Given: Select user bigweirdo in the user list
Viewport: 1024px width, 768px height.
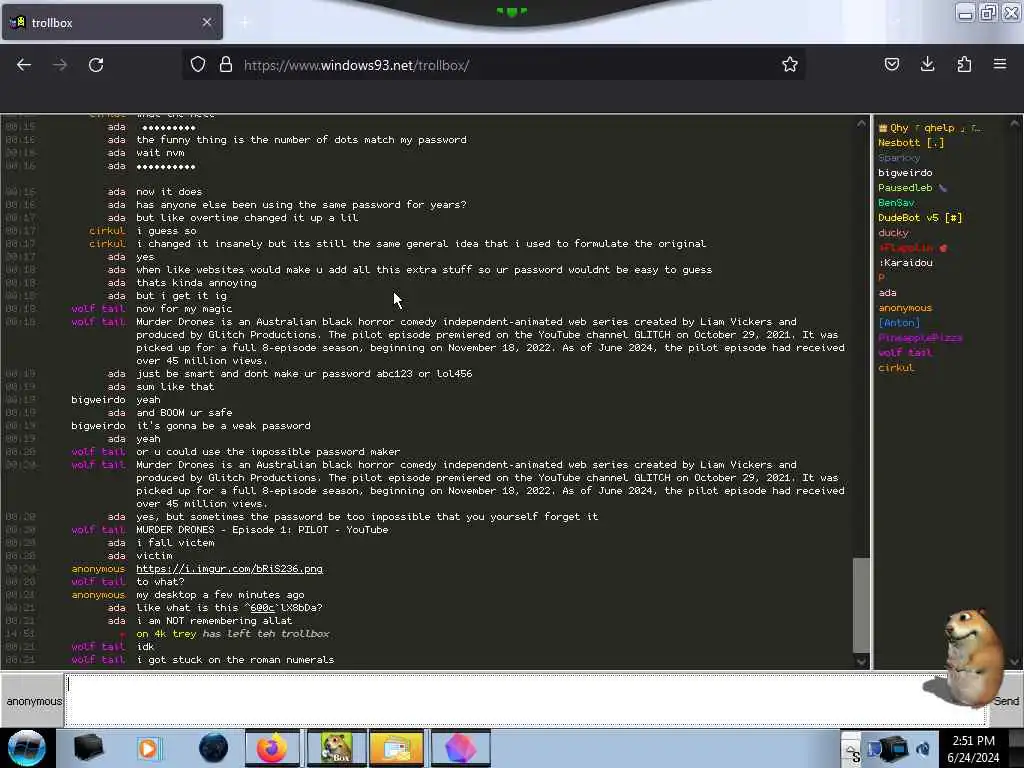Looking at the screenshot, I should click(904, 173).
